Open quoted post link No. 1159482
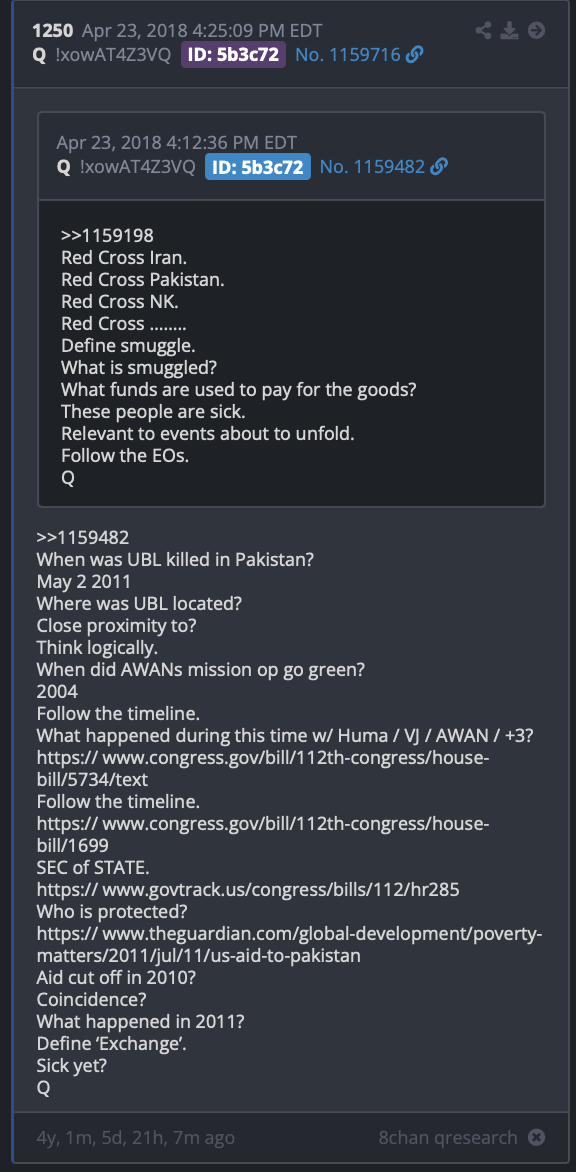 point(373,167)
